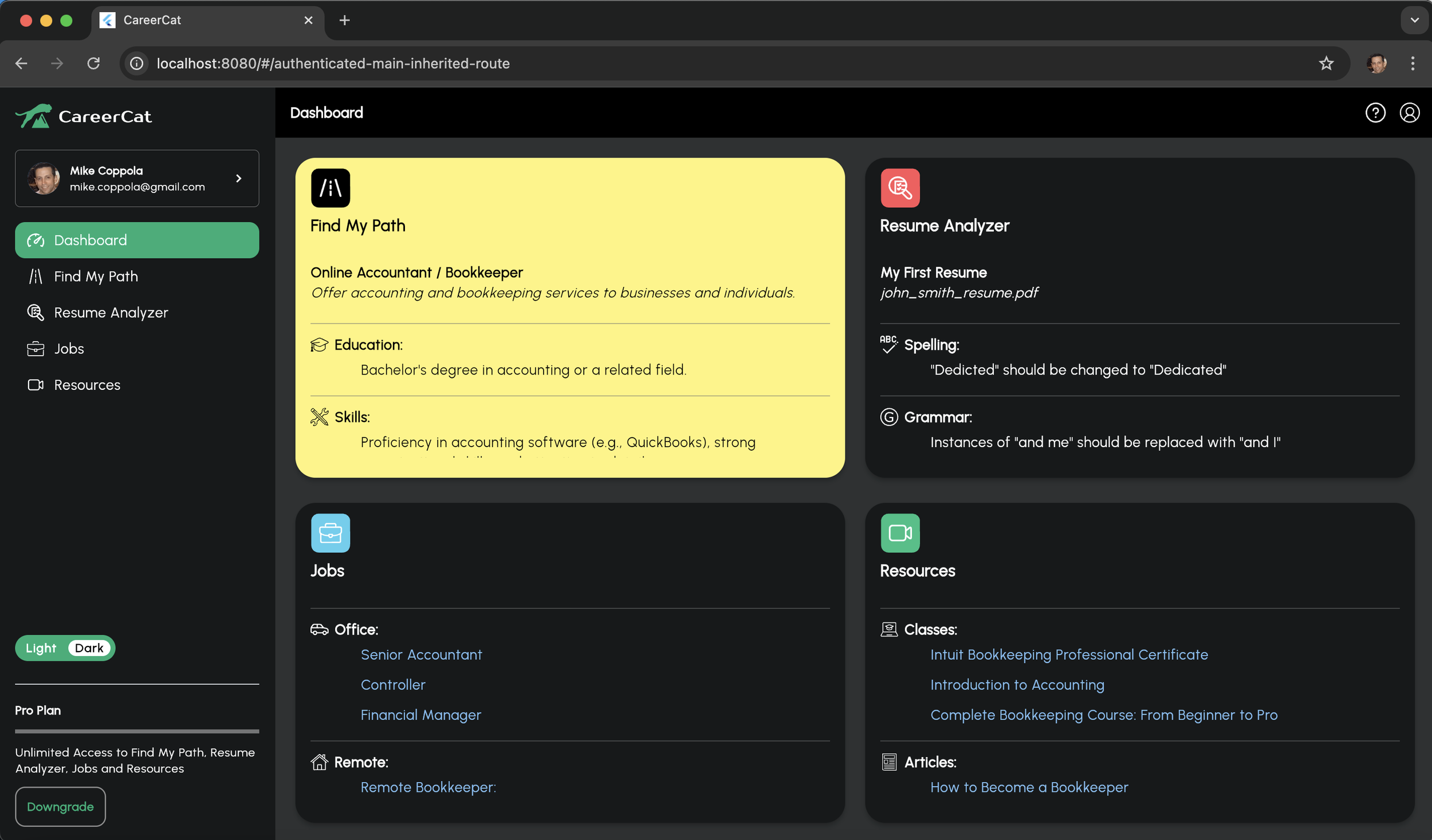Open Resume Analyzer from sidebar menu
This screenshot has height=840, width=1432.
tap(137, 313)
